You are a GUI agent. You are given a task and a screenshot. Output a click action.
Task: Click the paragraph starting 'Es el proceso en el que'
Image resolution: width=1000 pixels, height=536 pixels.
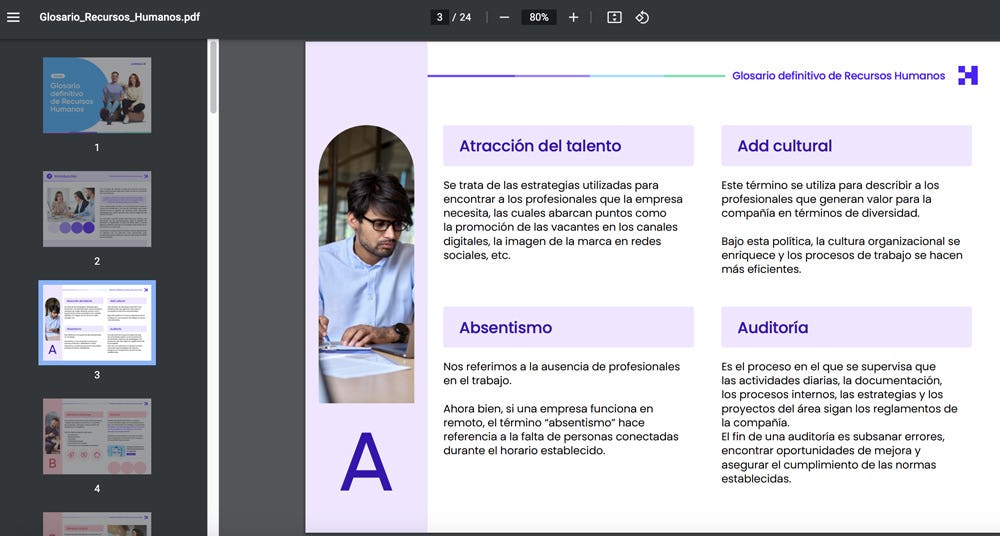[x=839, y=395]
